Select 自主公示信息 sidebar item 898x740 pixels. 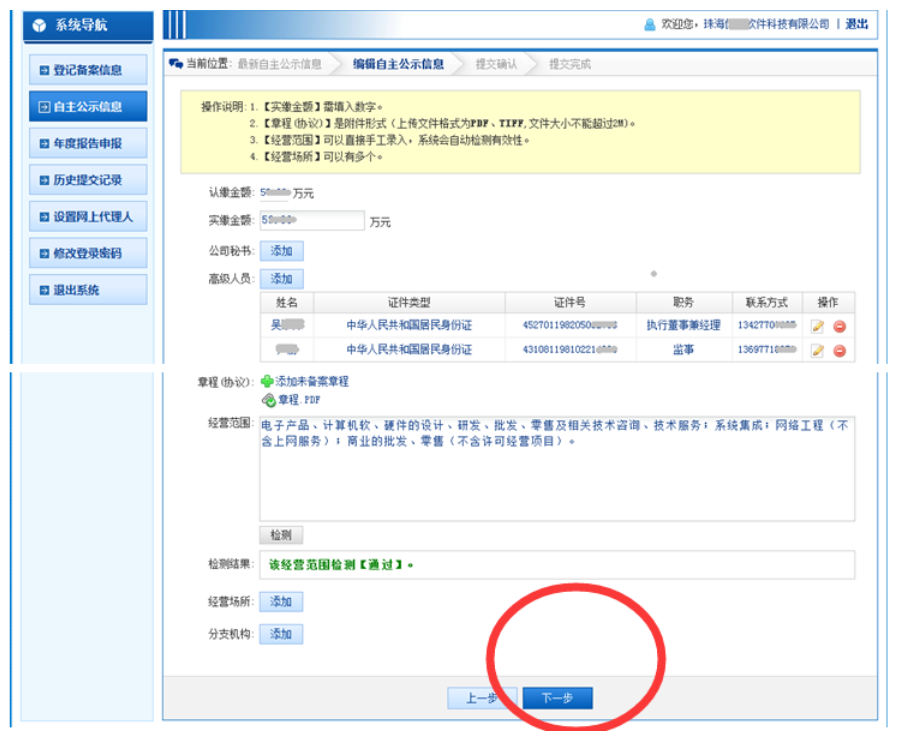88,107
